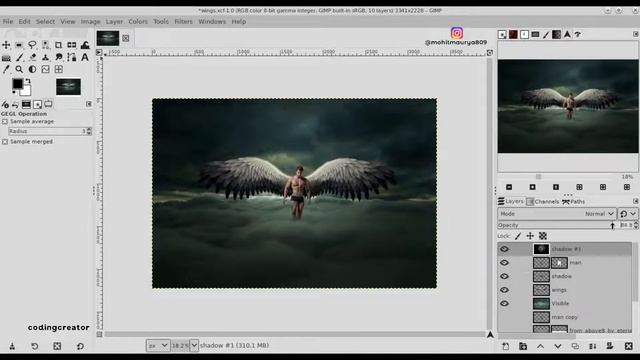
Task: Open the px units dropdown
Action: pyautogui.click(x=158, y=346)
